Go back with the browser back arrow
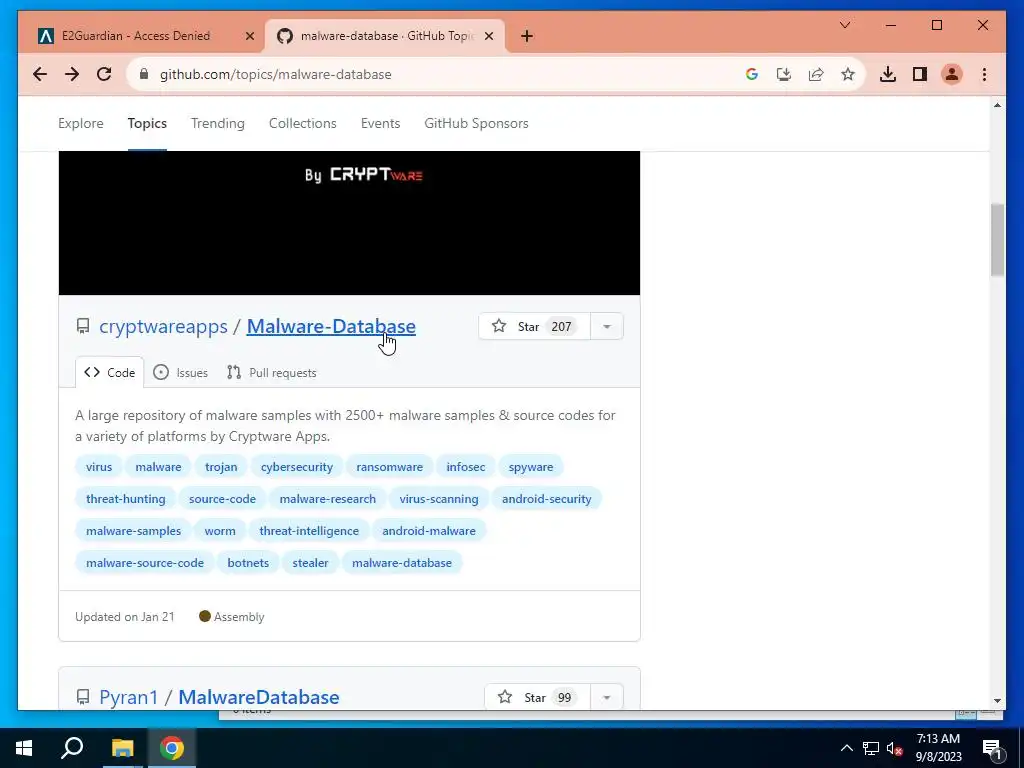Image resolution: width=1024 pixels, height=768 pixels. click(40, 74)
